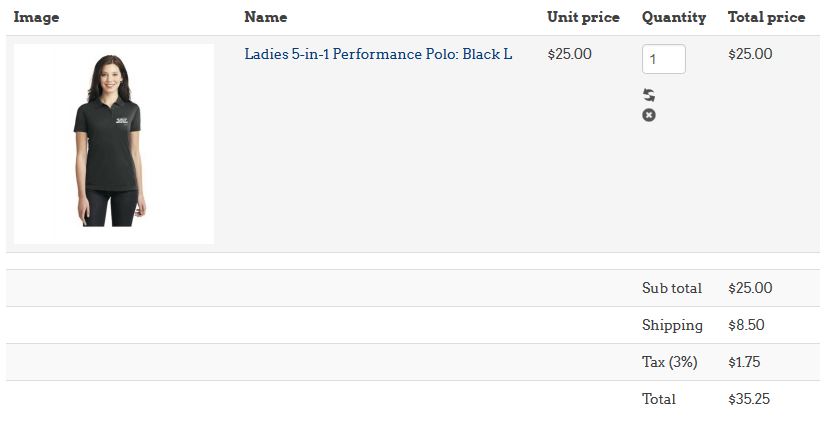Image resolution: width=832 pixels, height=423 pixels.
Task: Click the Tax (3%) label
Action: point(669,362)
